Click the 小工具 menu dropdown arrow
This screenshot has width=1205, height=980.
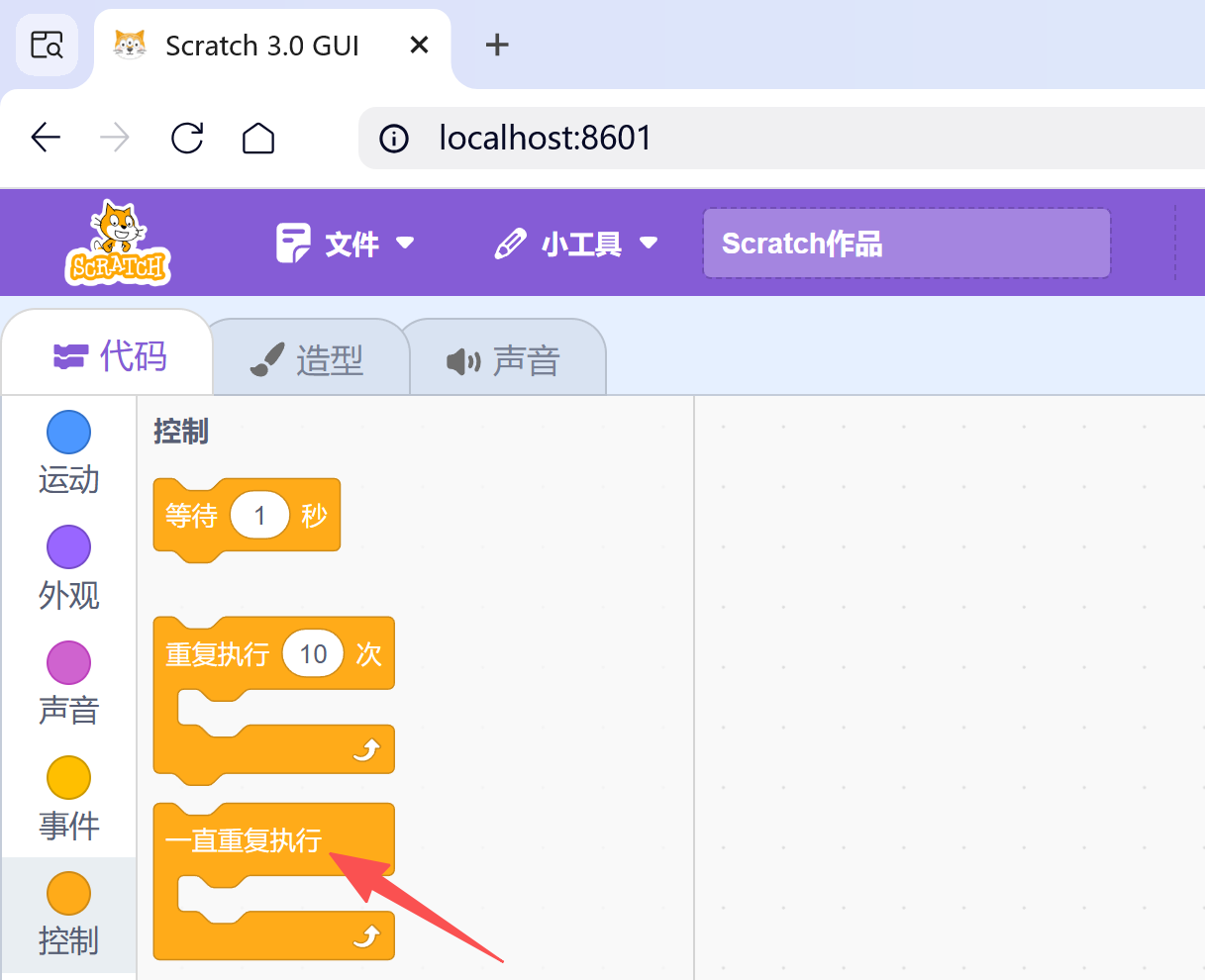click(649, 243)
